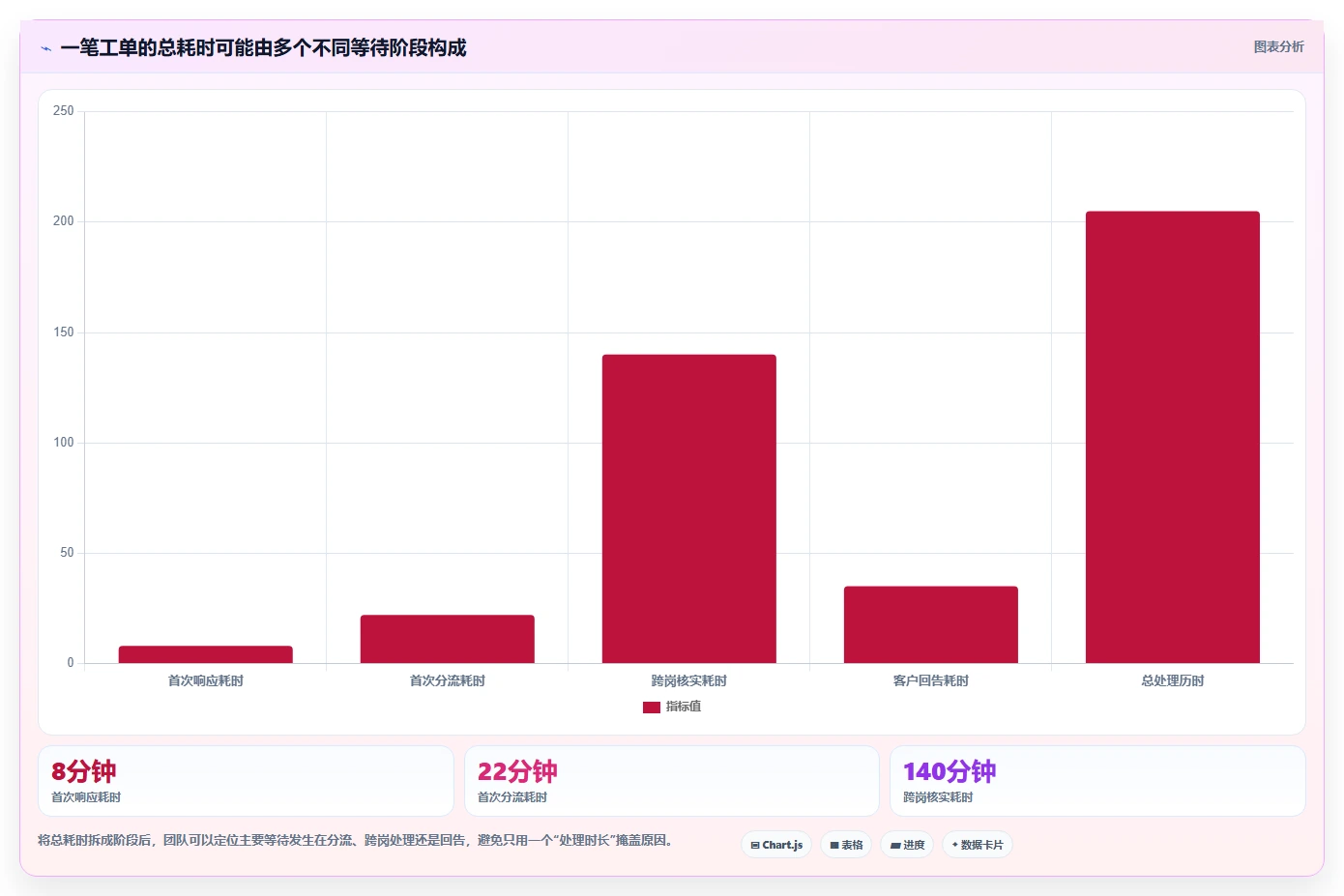Viewport: 1344px width, 896px height.
Task: Click the 200 y-axis tick label
Action: click(x=64, y=221)
